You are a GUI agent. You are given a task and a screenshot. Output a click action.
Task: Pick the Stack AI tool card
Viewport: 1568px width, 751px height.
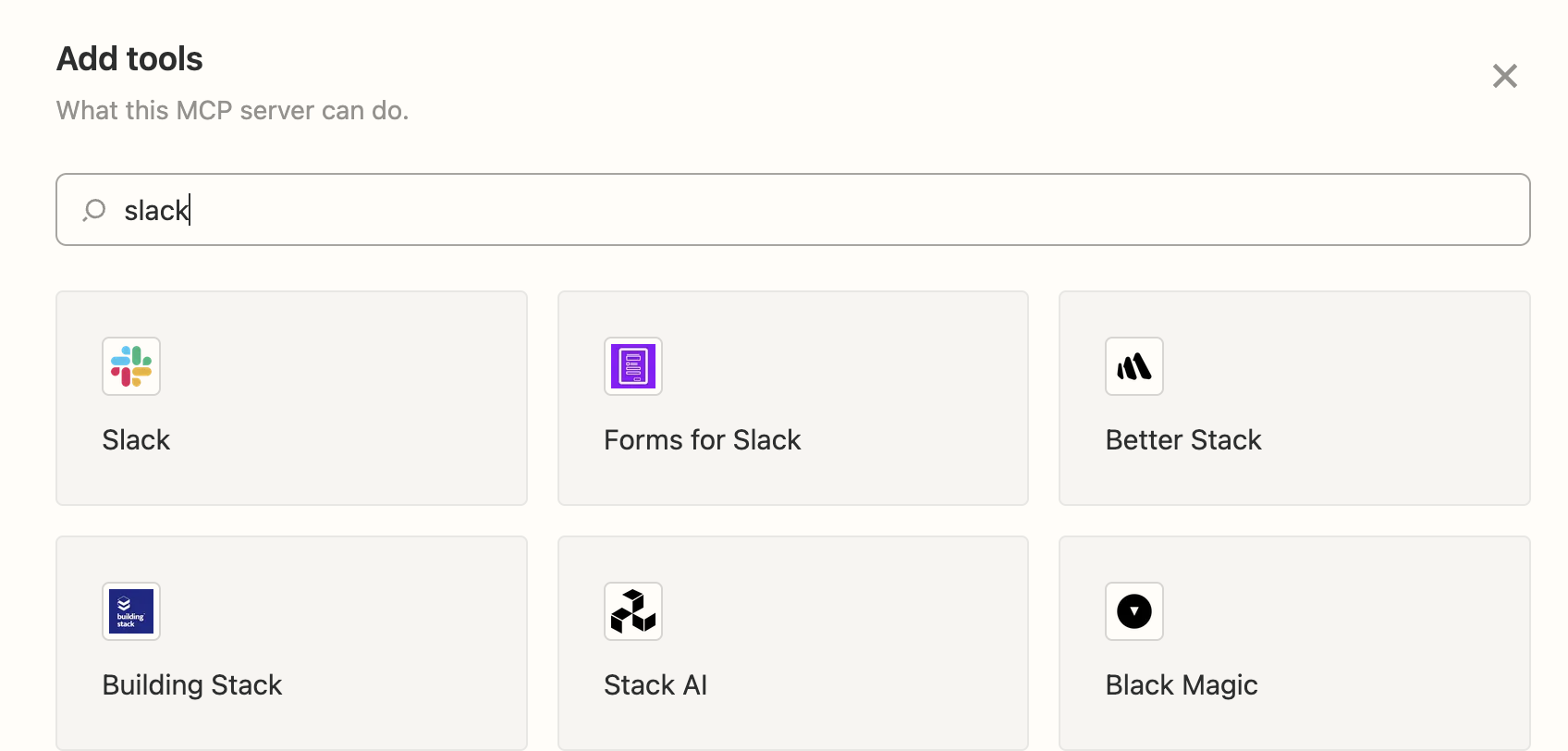793,644
